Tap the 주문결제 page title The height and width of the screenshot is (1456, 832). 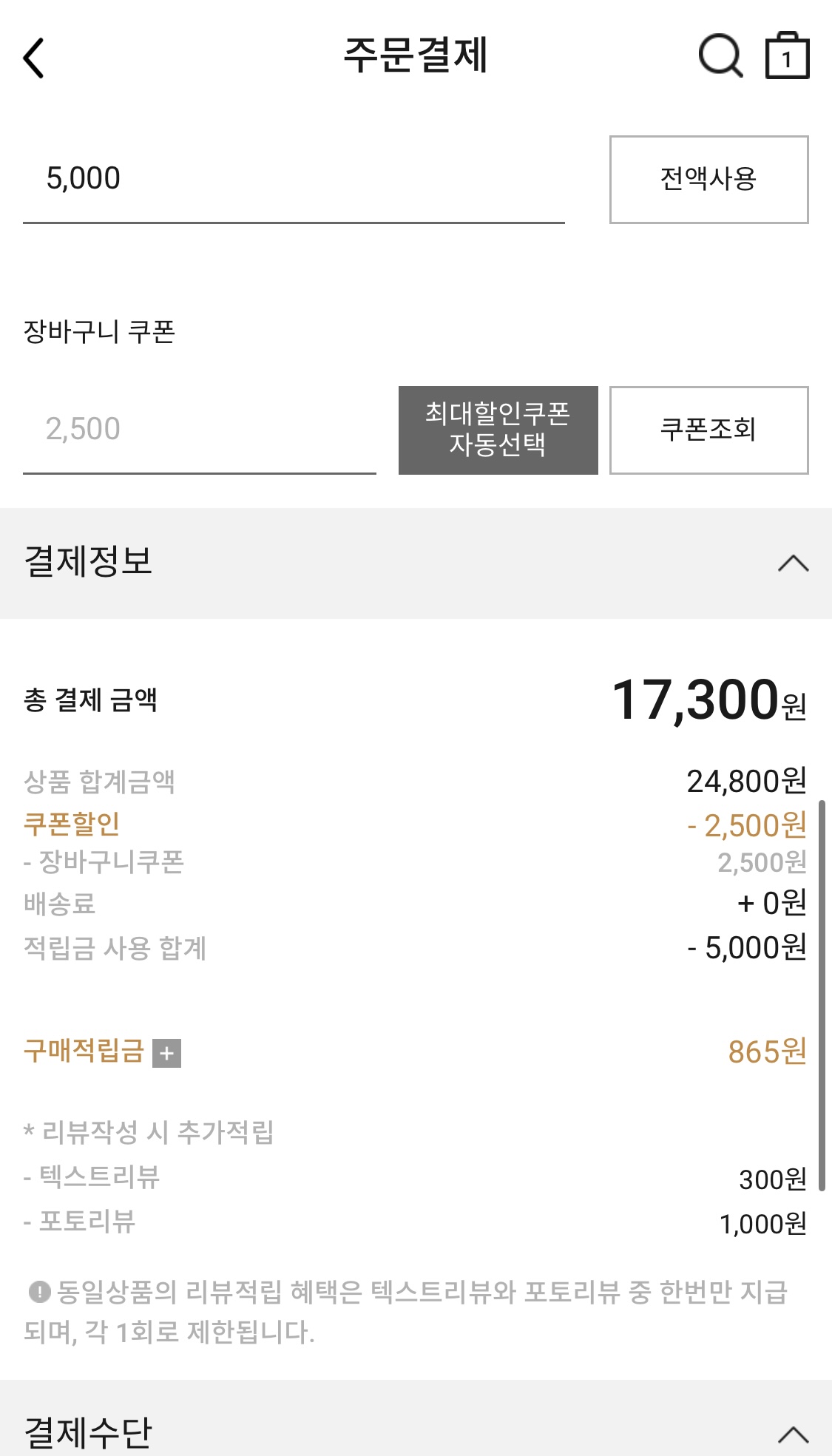[416, 55]
